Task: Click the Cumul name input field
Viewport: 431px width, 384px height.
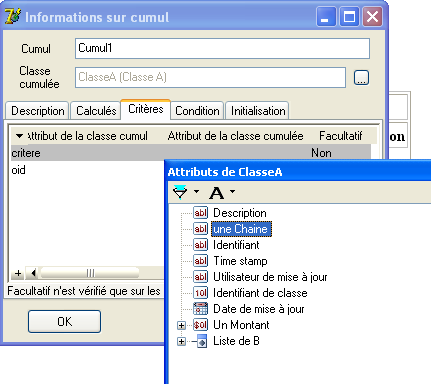Action: tap(222, 48)
